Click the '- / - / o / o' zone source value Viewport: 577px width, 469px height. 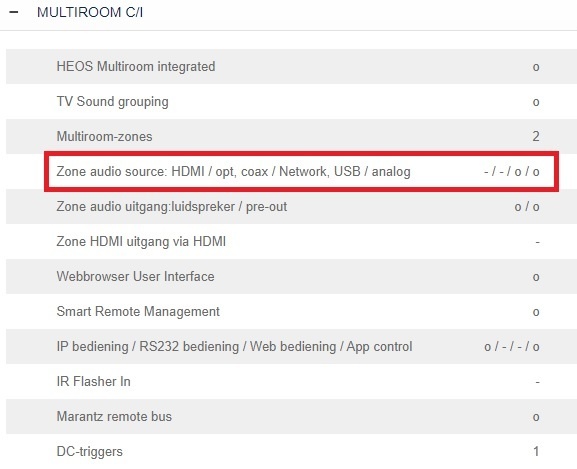512,171
